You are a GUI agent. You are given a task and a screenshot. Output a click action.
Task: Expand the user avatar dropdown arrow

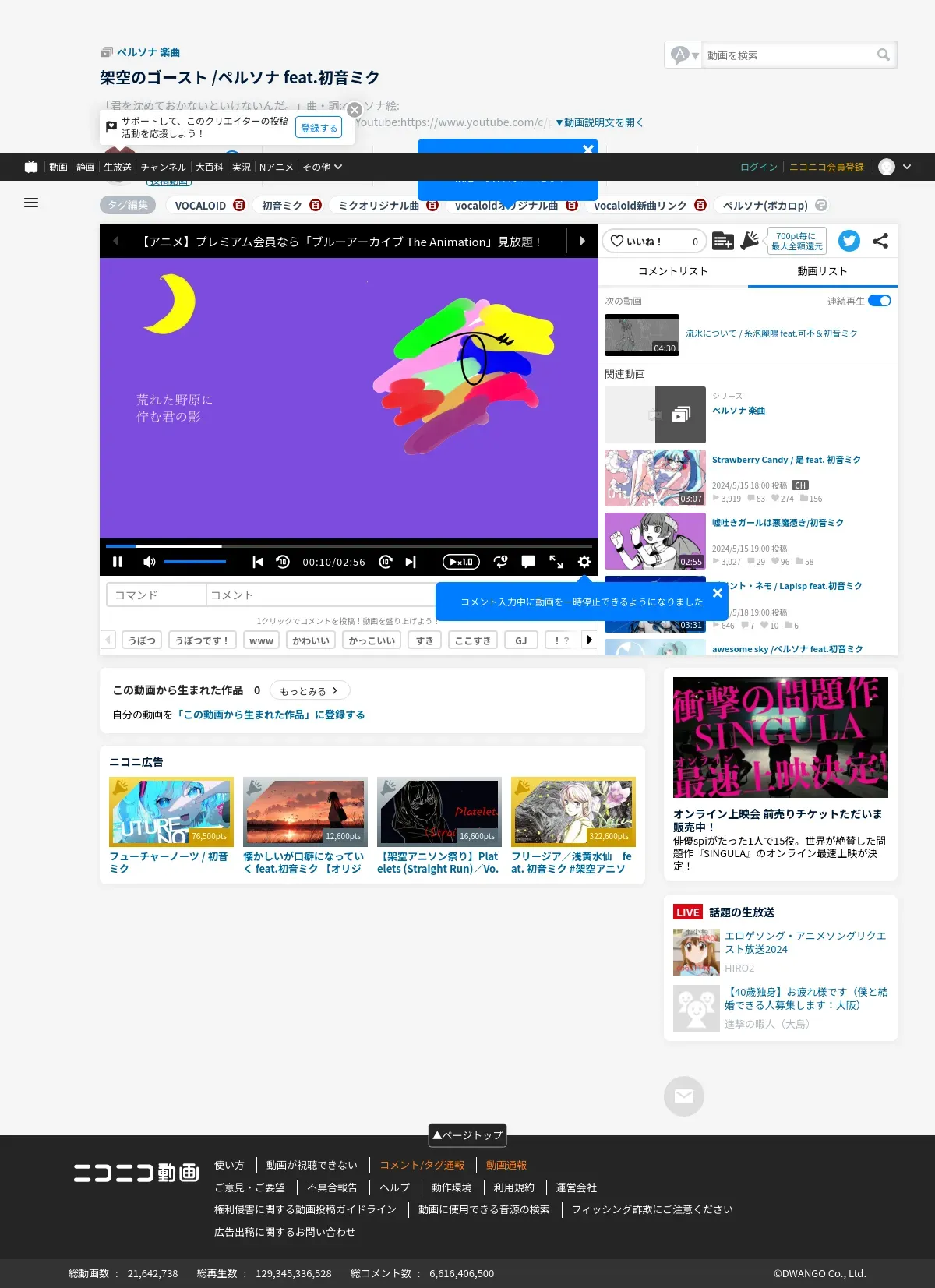pyautogui.click(x=907, y=167)
